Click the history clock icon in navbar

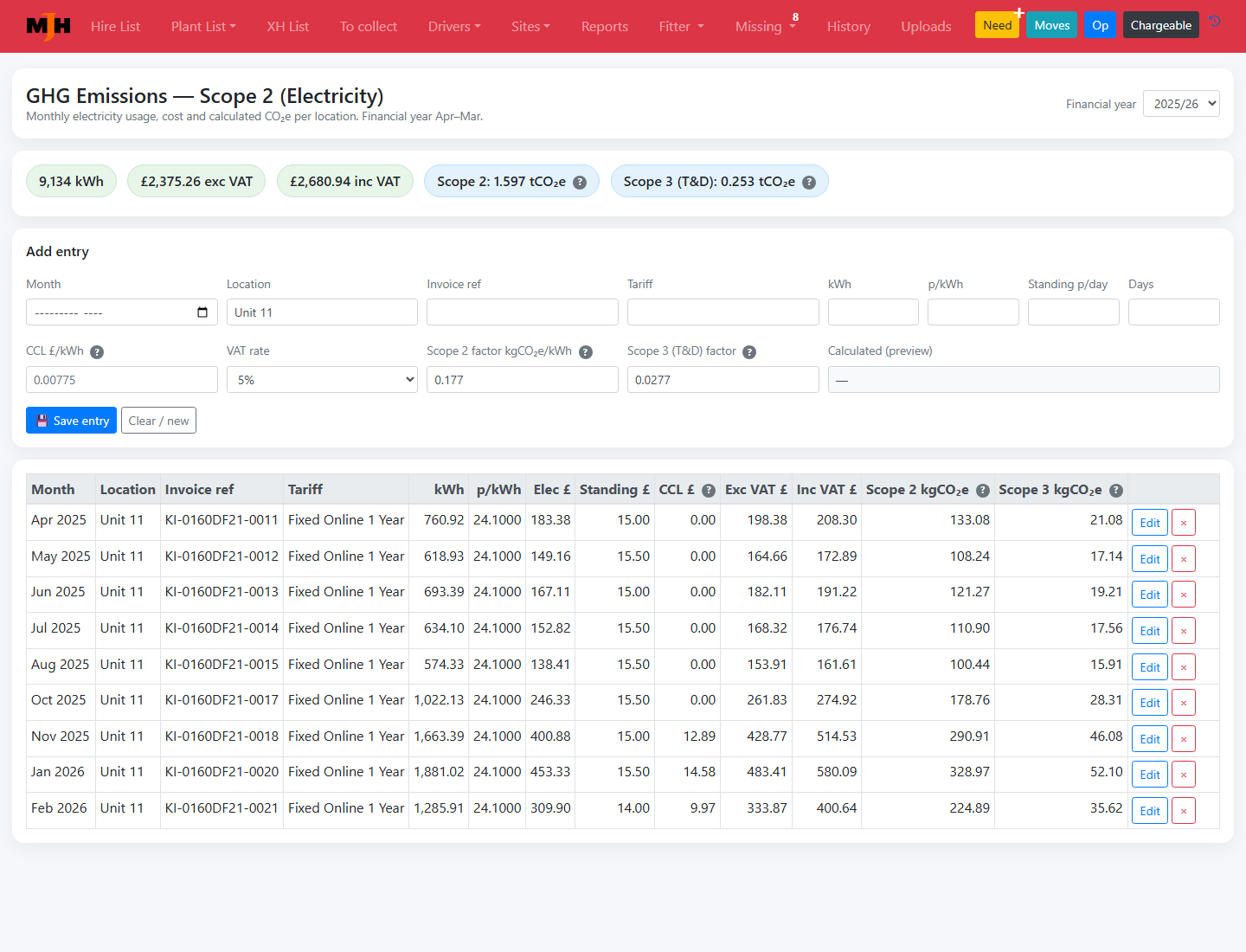click(1215, 21)
